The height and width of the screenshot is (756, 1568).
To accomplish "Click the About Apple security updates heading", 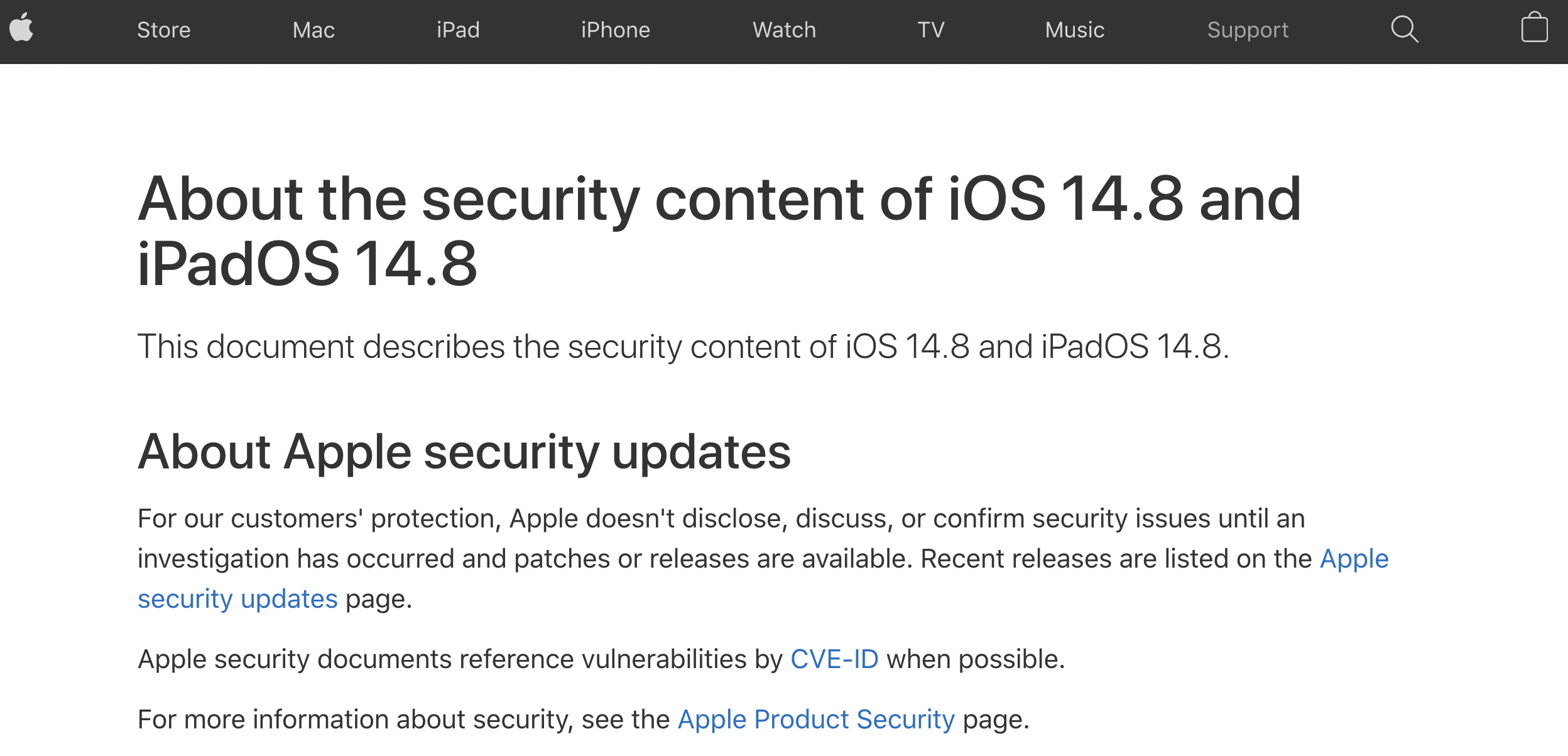I will coord(464,451).
